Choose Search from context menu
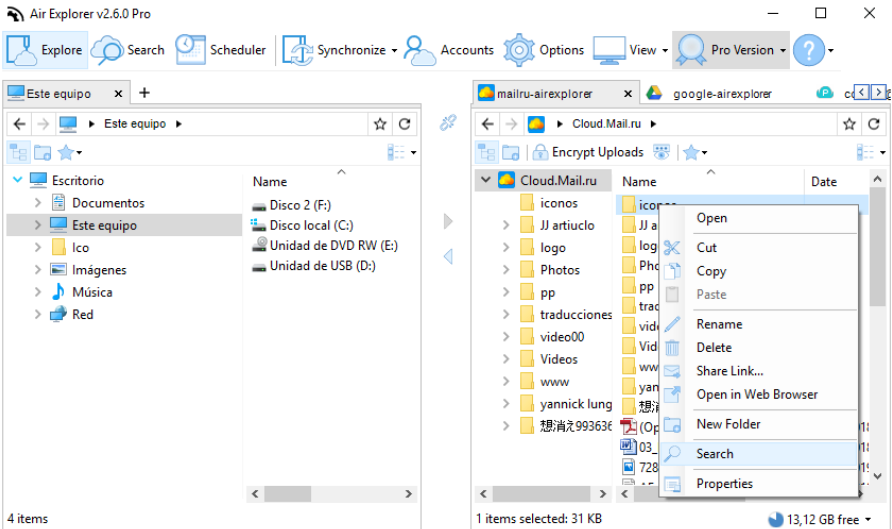The image size is (892, 529). (759, 453)
